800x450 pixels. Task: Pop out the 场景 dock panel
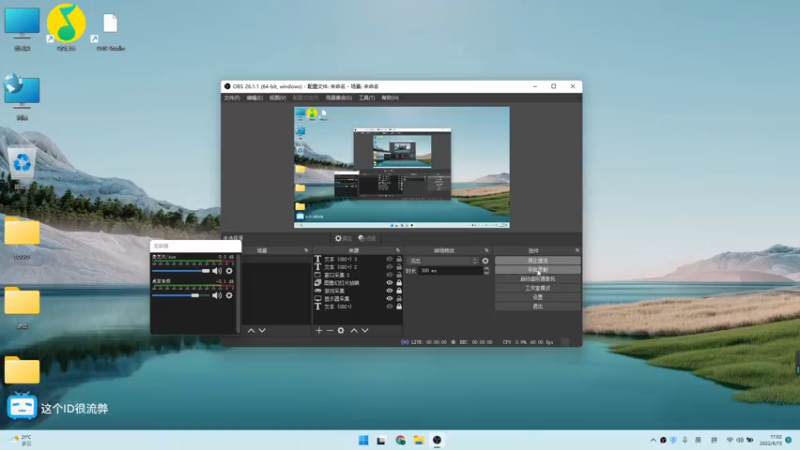point(306,251)
